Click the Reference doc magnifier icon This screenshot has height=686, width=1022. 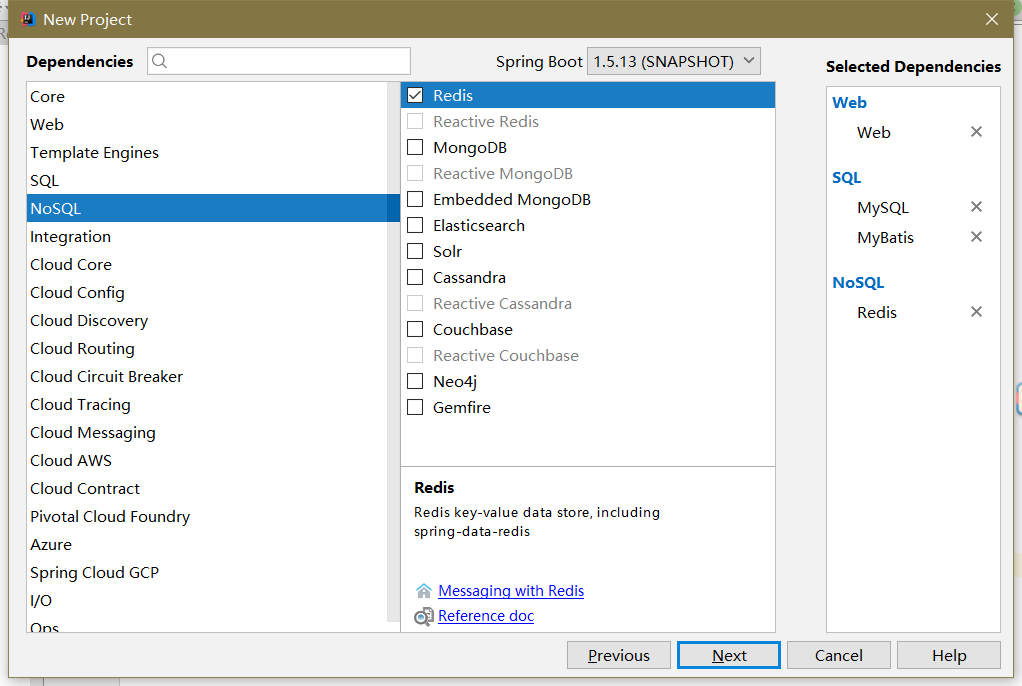pyautogui.click(x=424, y=616)
